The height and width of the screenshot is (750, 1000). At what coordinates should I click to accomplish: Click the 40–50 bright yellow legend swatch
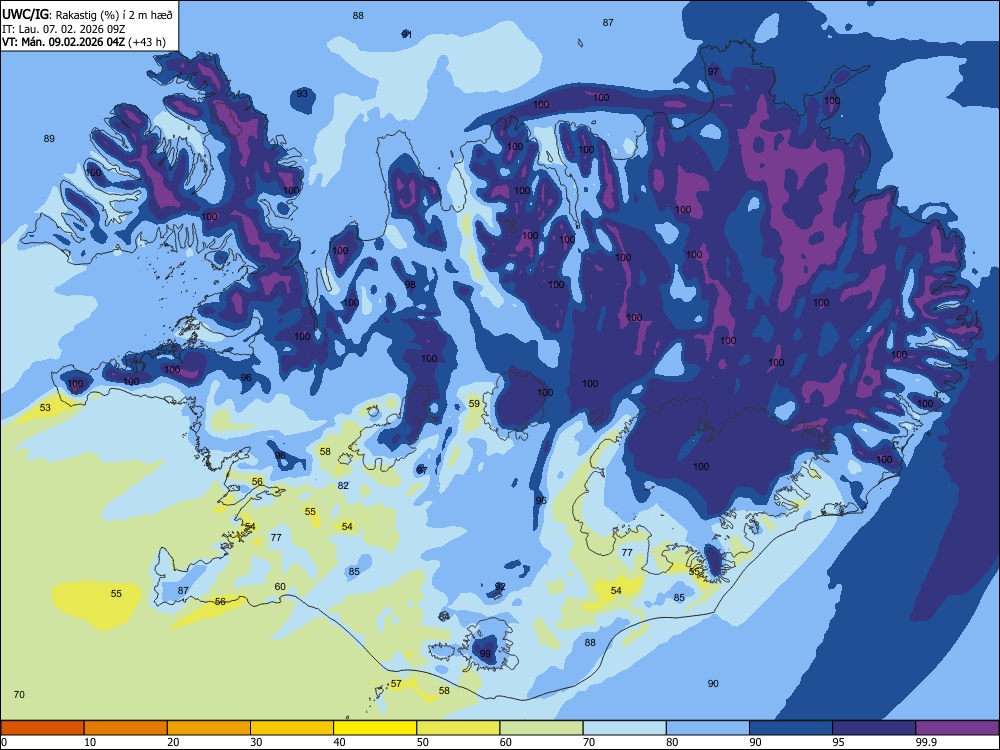pos(375,728)
